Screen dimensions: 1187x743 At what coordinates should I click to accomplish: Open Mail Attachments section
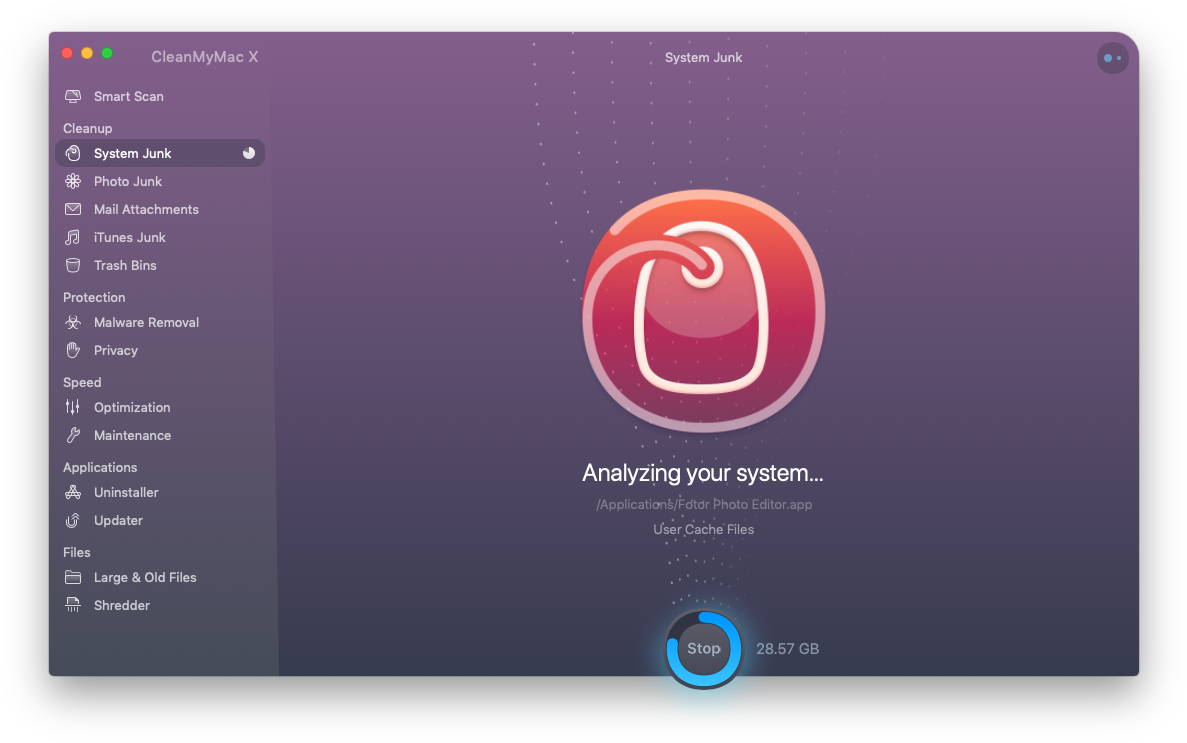(160, 209)
